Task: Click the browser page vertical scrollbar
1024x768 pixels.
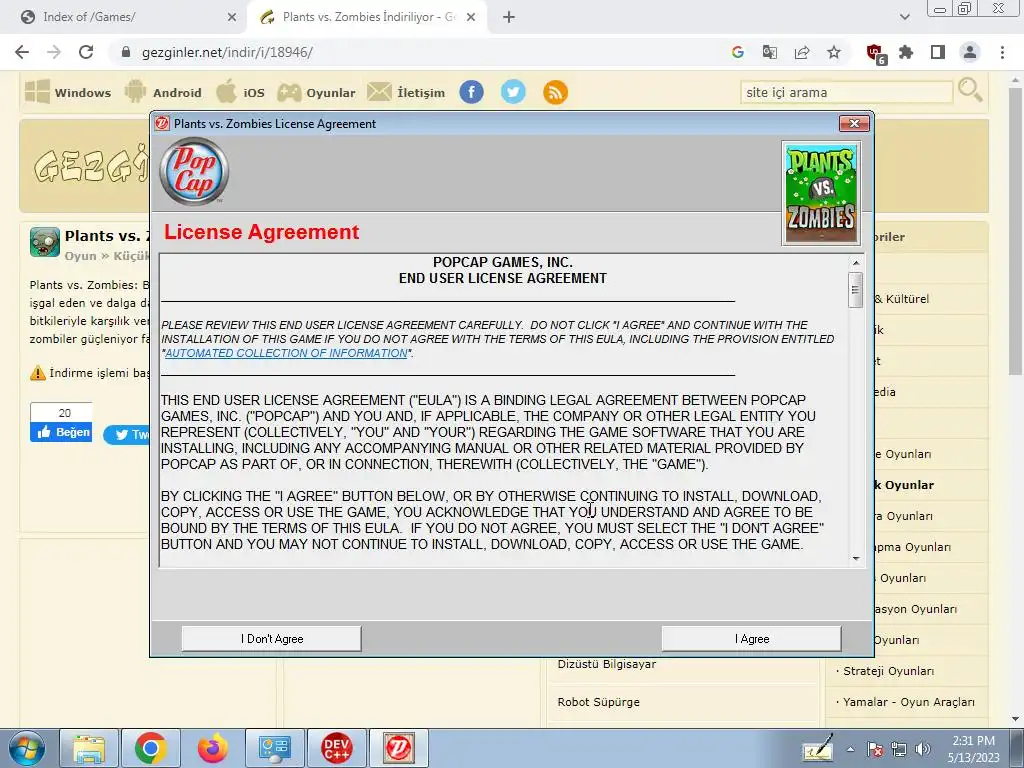Action: pos(1016,231)
